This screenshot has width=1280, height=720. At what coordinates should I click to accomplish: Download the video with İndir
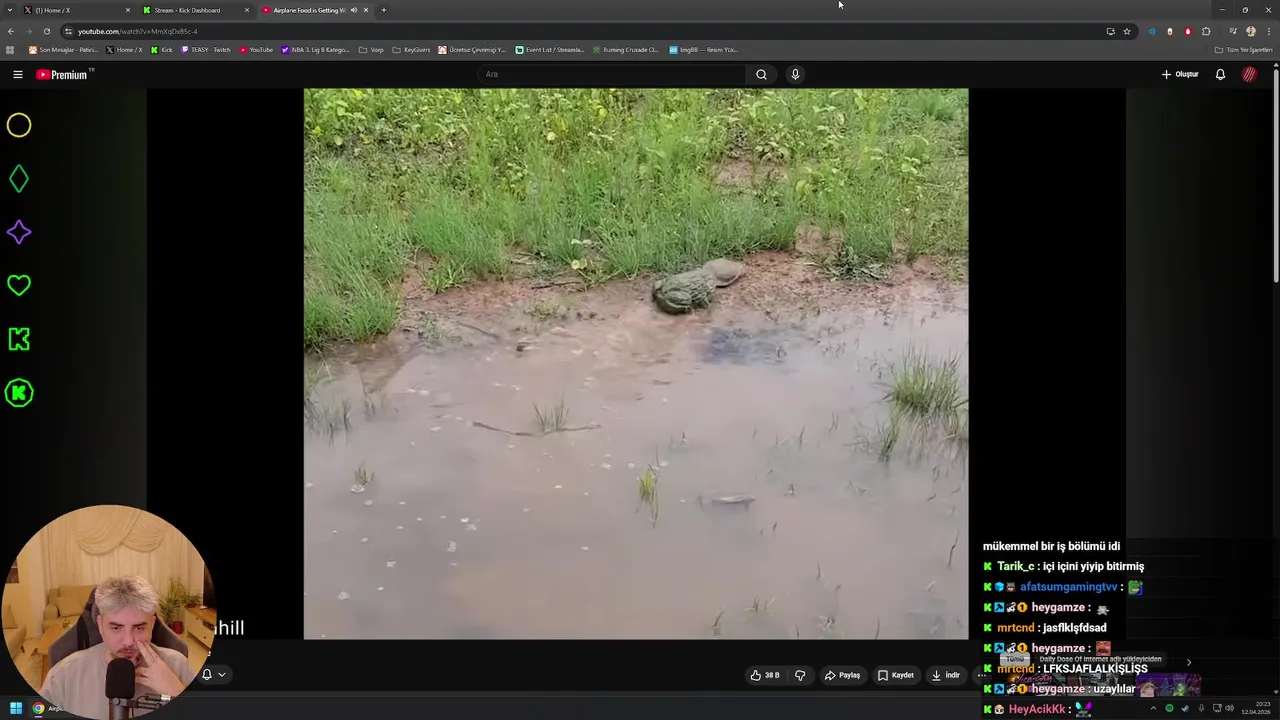point(945,675)
